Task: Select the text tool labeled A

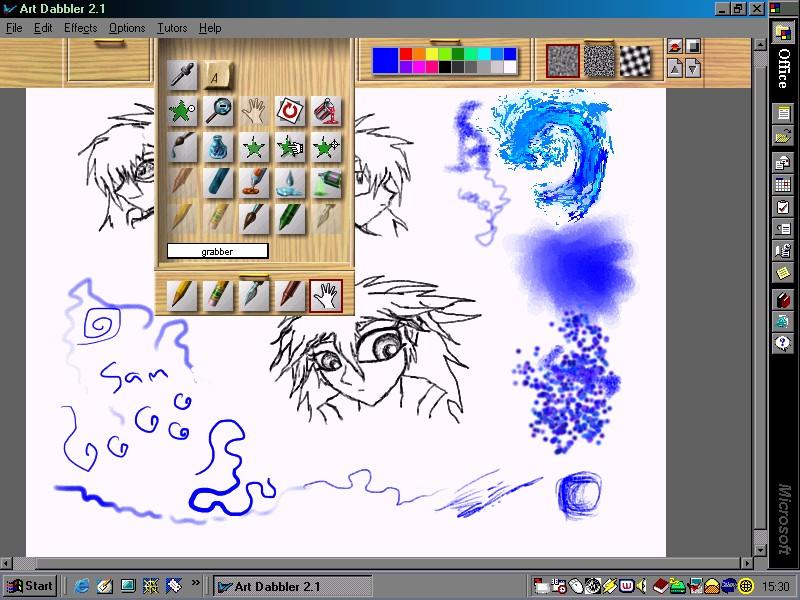Action: tap(218, 75)
